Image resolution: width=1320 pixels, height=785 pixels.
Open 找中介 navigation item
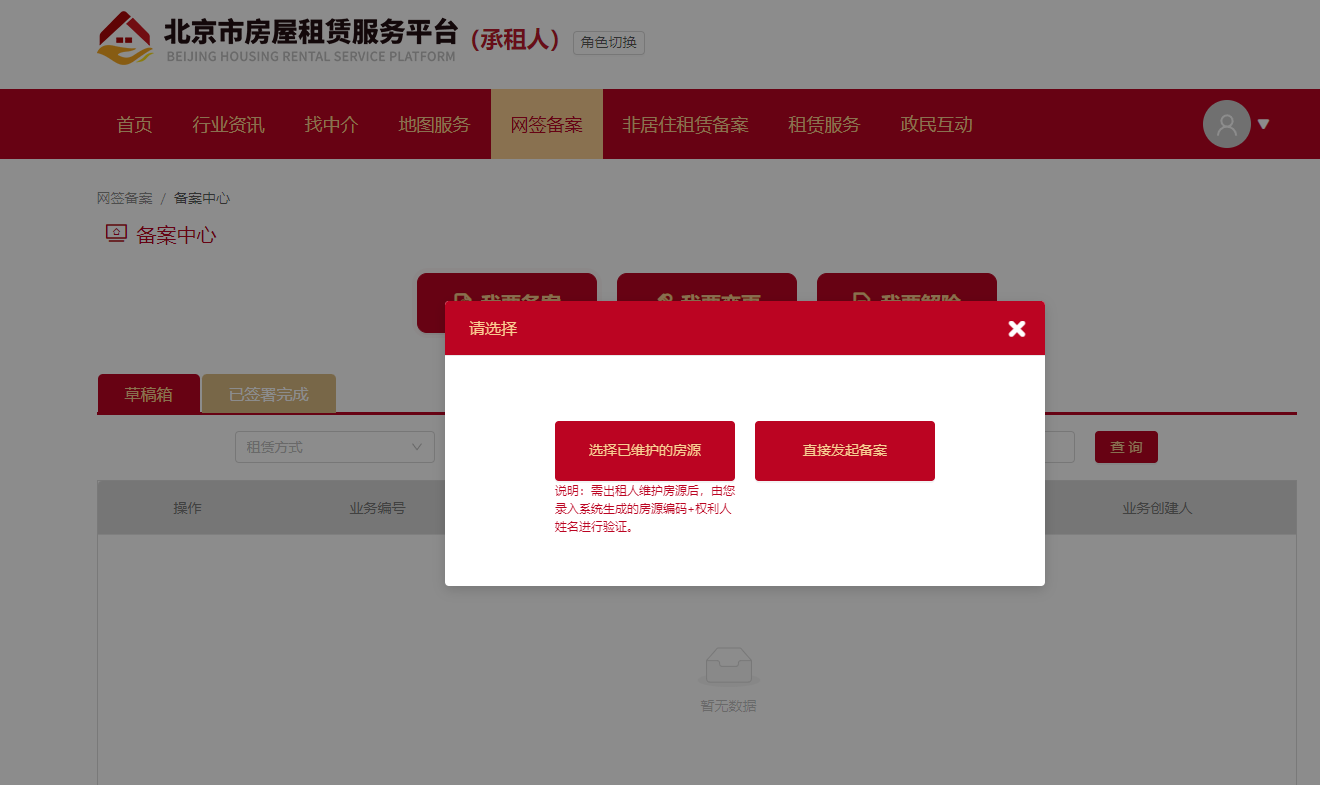pos(331,125)
